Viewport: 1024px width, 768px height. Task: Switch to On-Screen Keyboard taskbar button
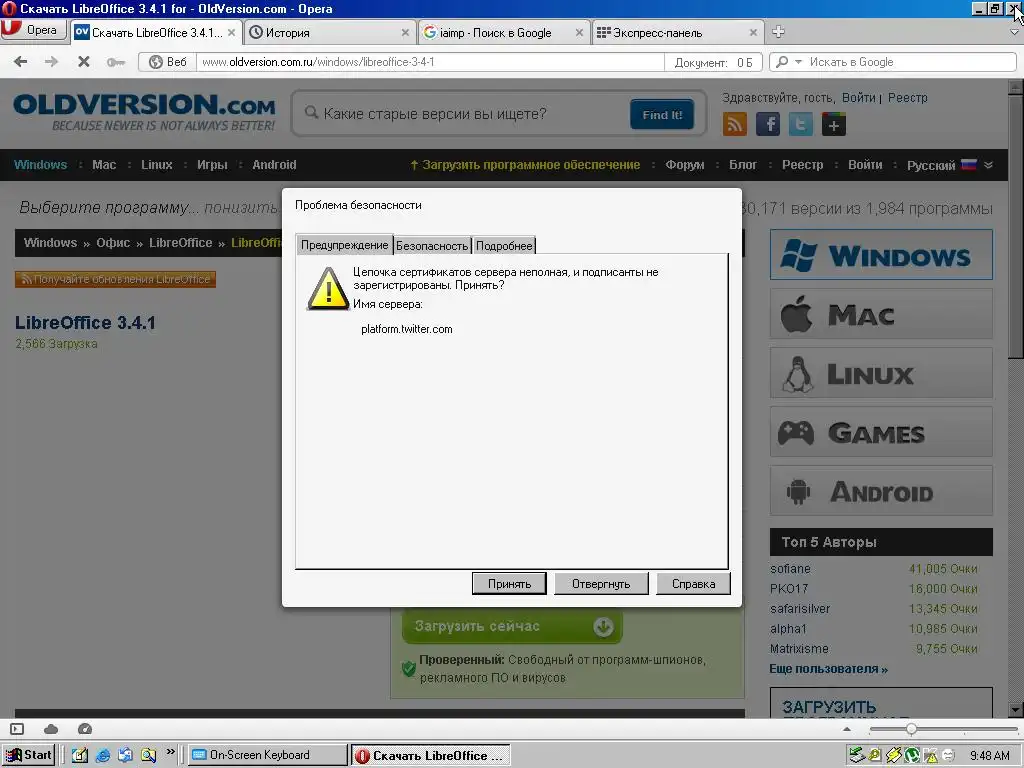coord(268,755)
